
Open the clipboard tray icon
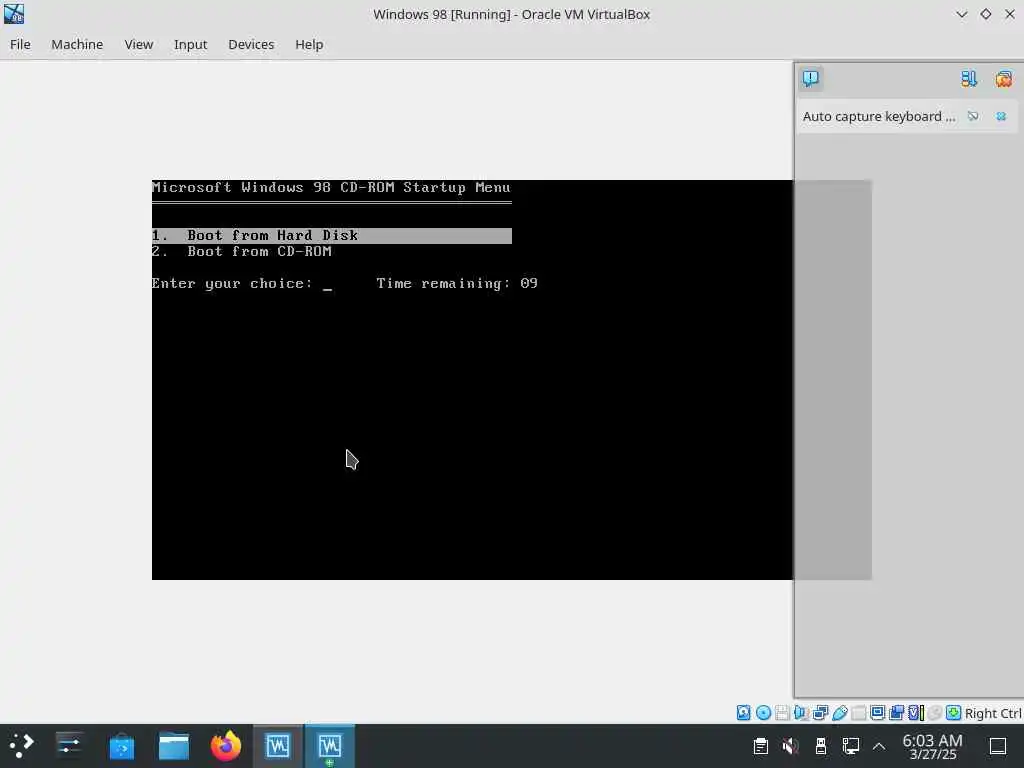pyautogui.click(x=760, y=746)
